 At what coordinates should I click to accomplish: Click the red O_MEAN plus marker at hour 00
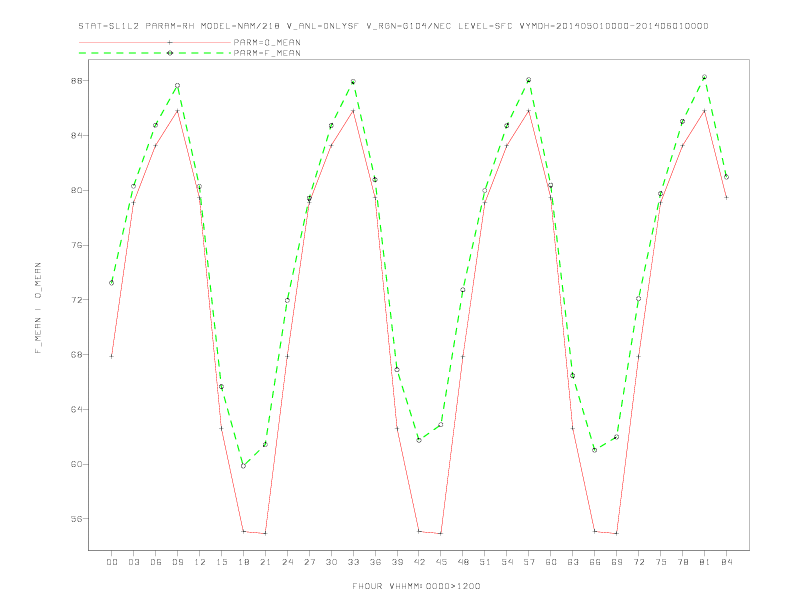pyautogui.click(x=112, y=356)
